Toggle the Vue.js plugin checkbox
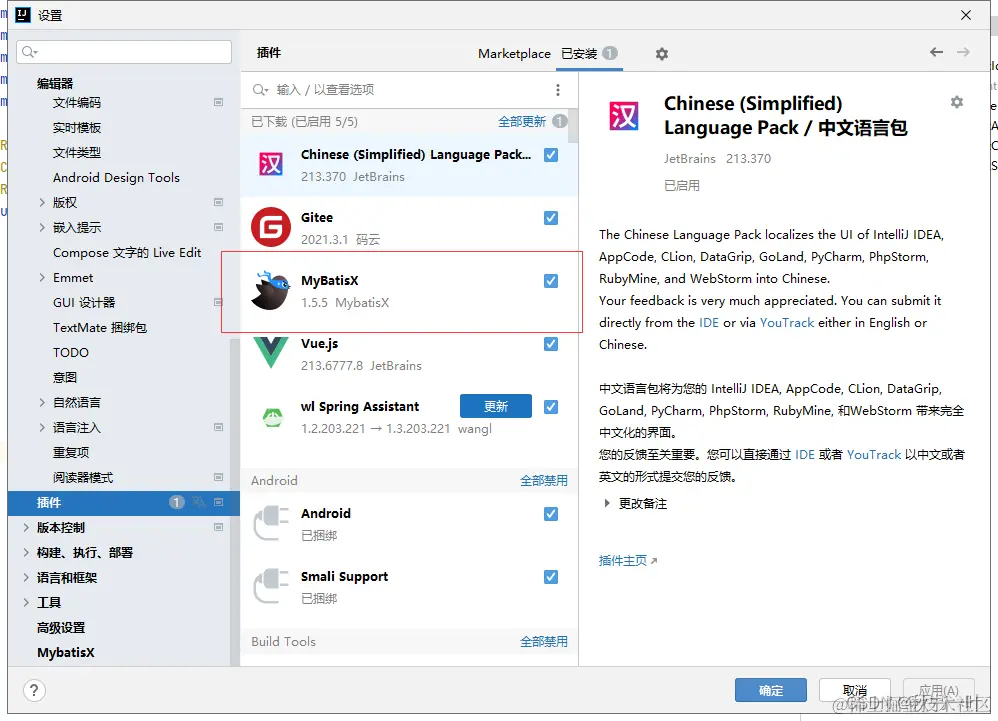Image resolution: width=998 pixels, height=721 pixels. pyautogui.click(x=551, y=344)
